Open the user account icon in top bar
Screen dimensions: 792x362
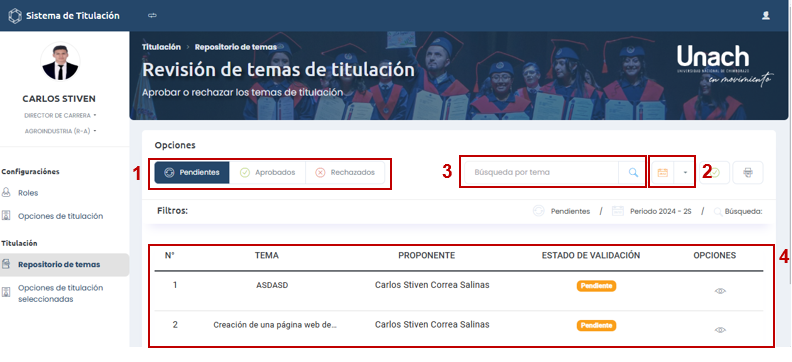point(766,16)
